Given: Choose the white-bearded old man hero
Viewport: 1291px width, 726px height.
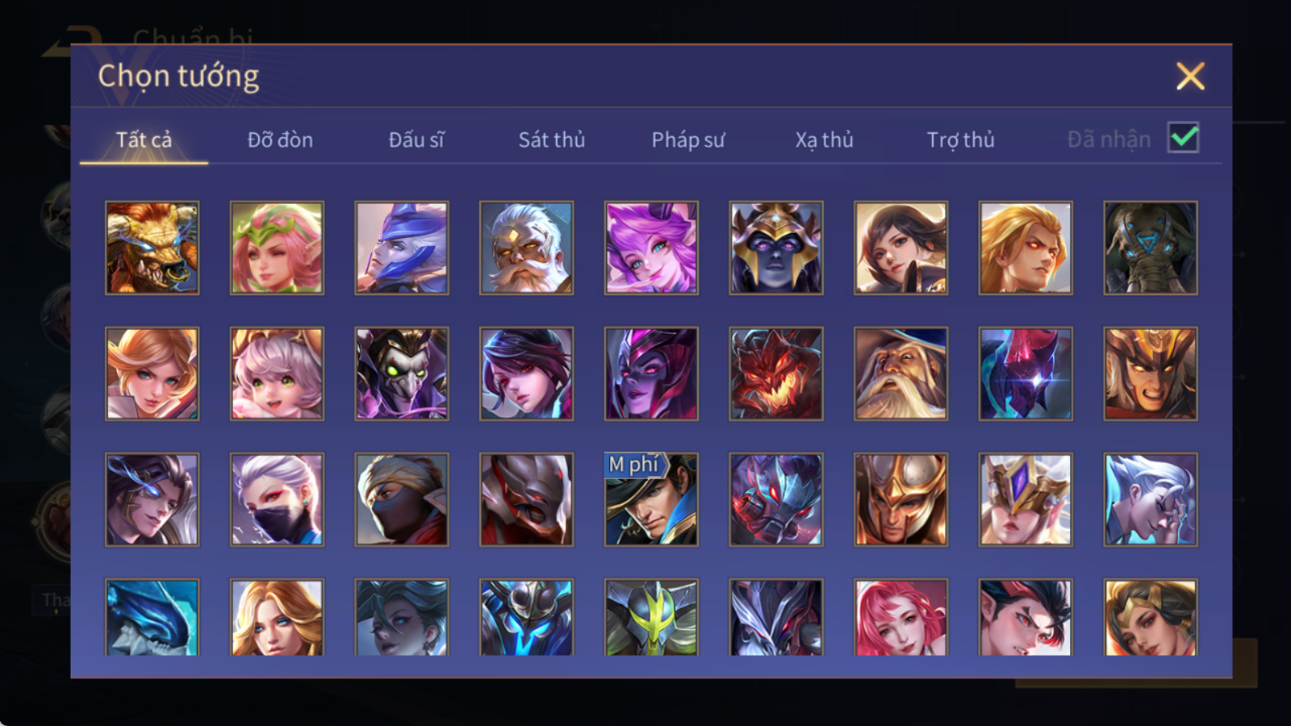Looking at the screenshot, I should point(526,248).
